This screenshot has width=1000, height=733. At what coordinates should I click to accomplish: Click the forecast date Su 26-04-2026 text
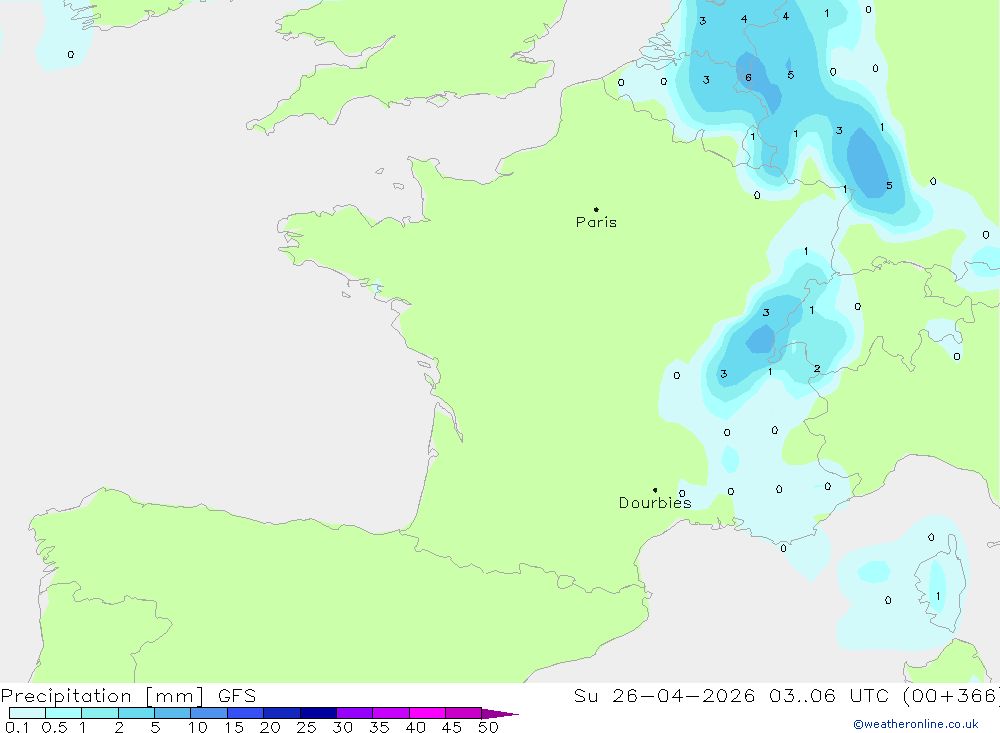coord(664,696)
